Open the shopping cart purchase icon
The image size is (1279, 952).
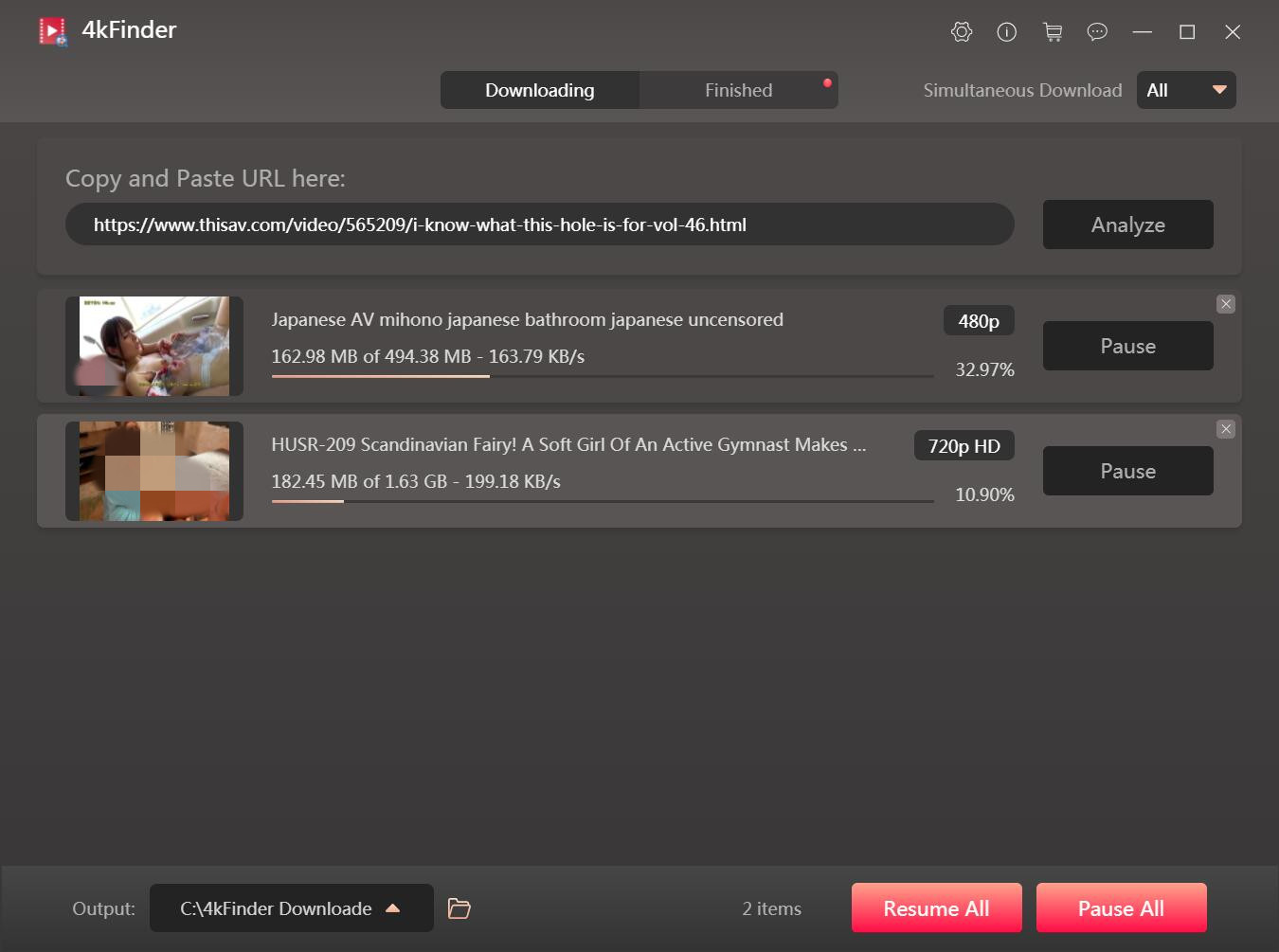coord(1052,32)
